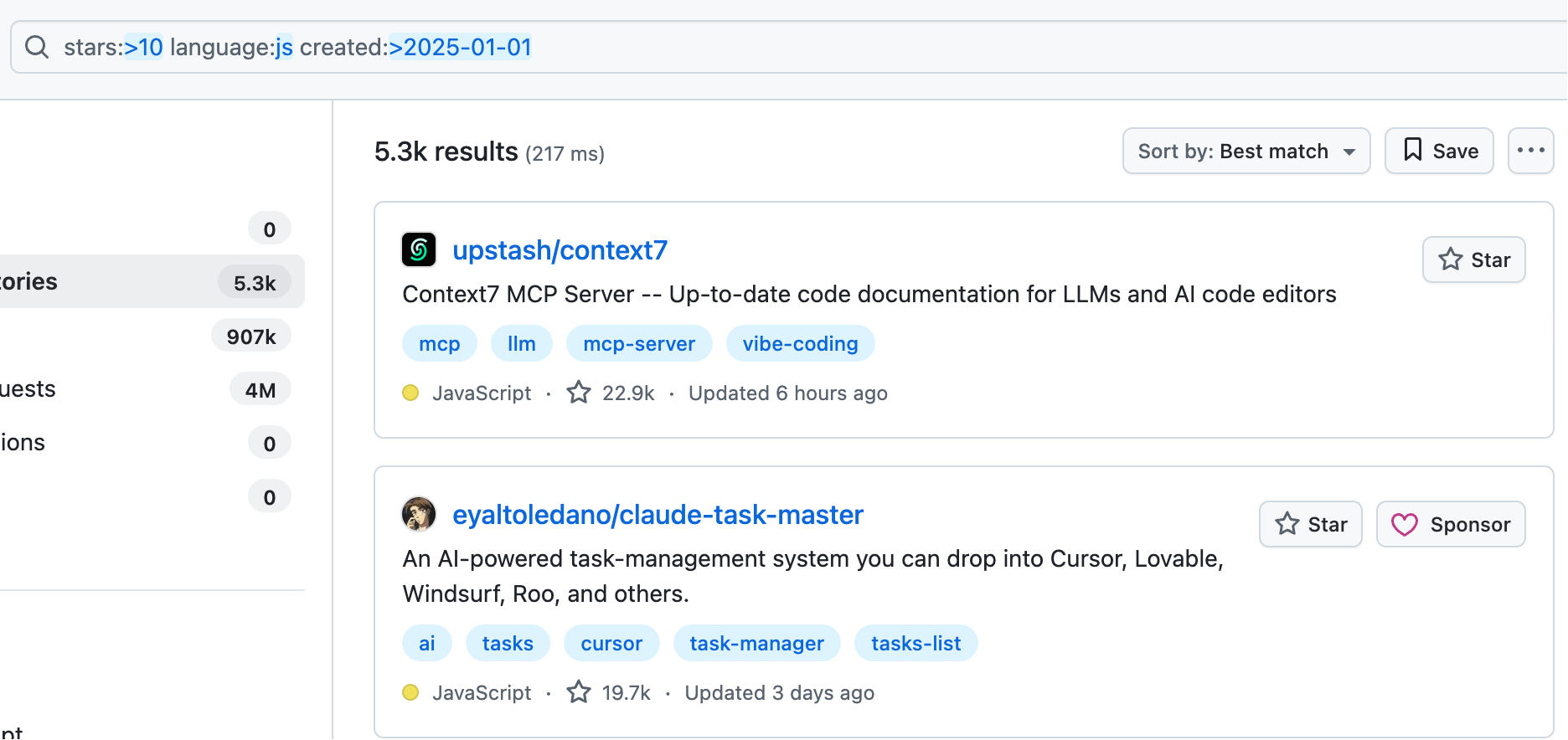Open the three-dot more options menu
Viewport: 1568px width, 740px height.
[x=1530, y=152]
